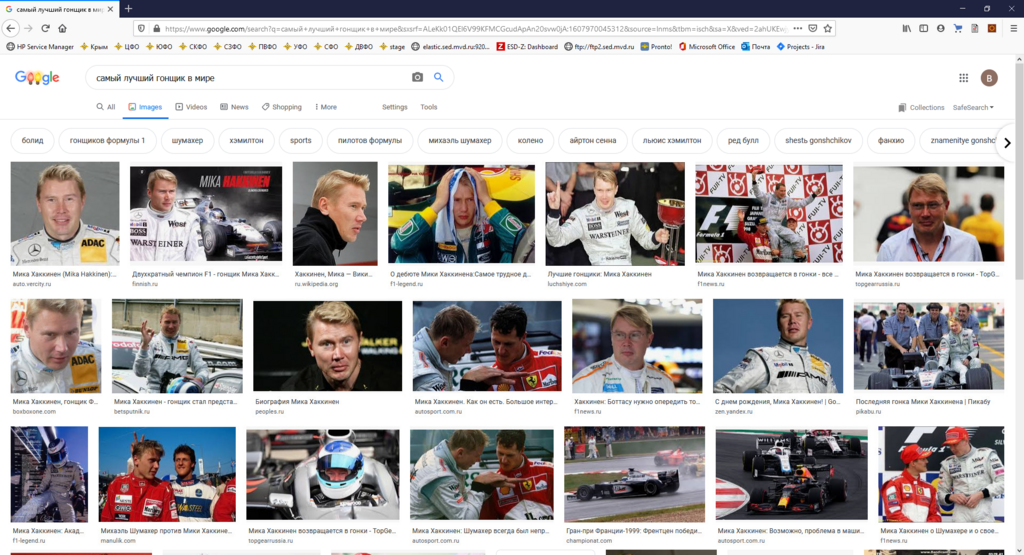Image resolution: width=1024 pixels, height=555 pixels.
Task: Open the Биография Мика Хаккинен image
Action: point(327,345)
